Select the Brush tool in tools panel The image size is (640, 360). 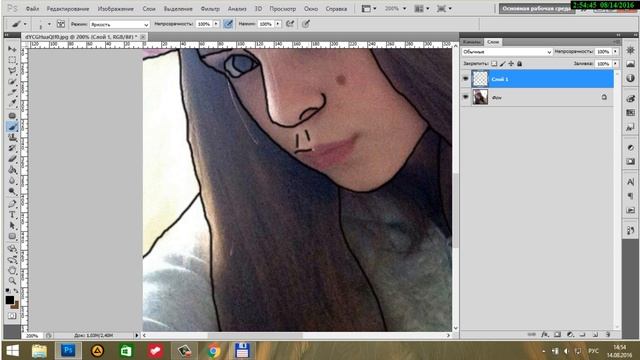[12, 127]
